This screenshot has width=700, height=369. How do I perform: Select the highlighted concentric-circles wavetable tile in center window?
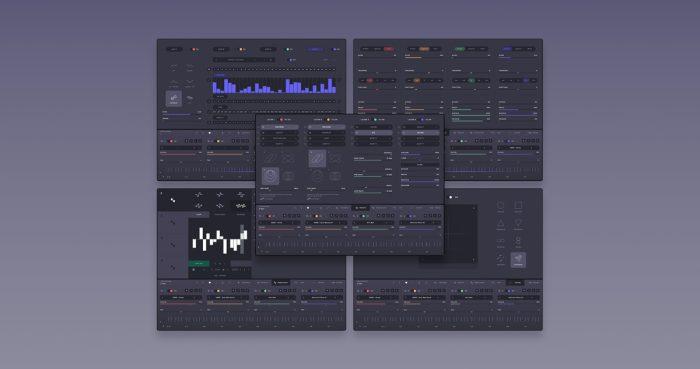point(271,176)
